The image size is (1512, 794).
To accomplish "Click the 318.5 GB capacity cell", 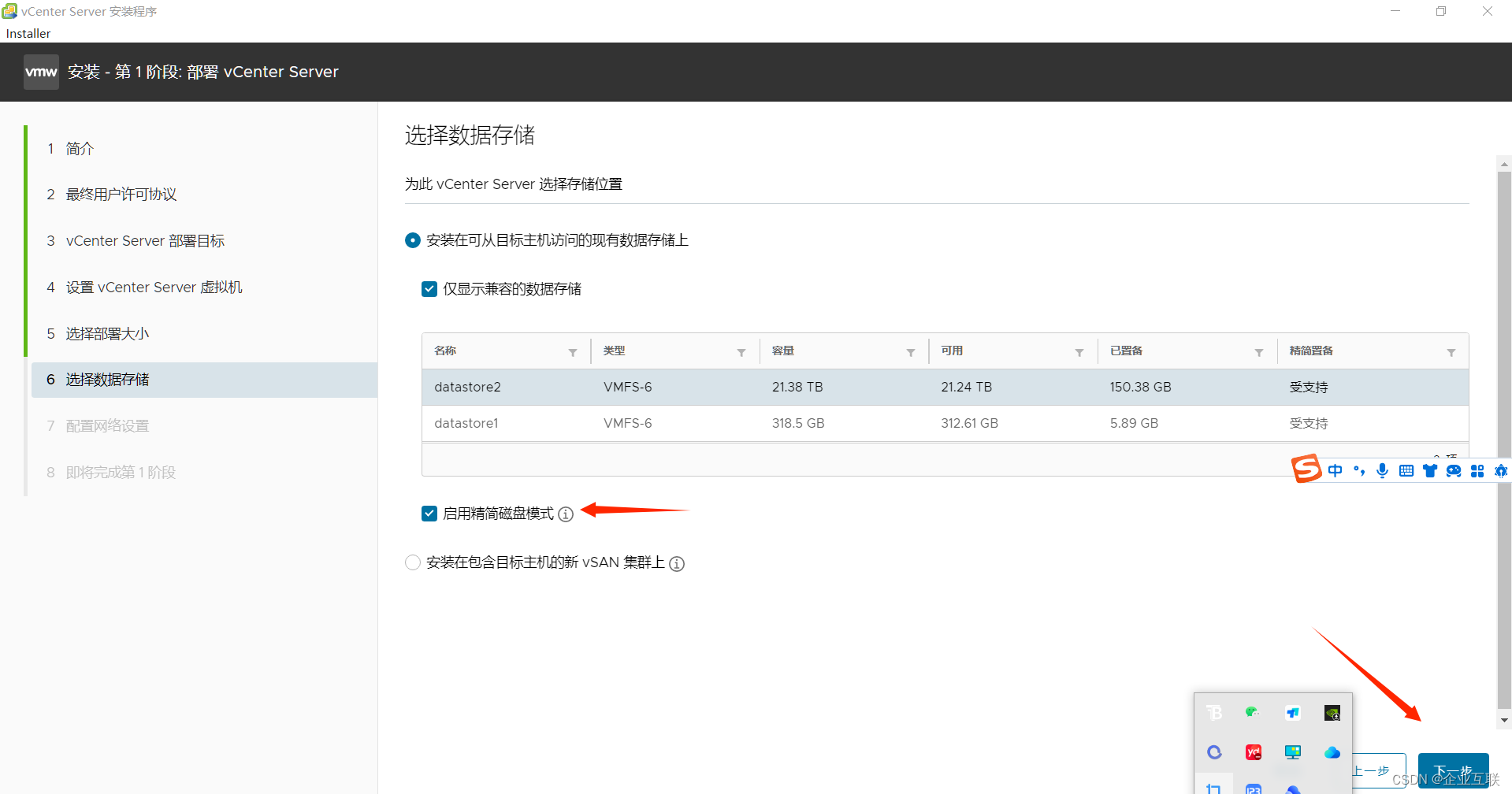I will coord(798,423).
